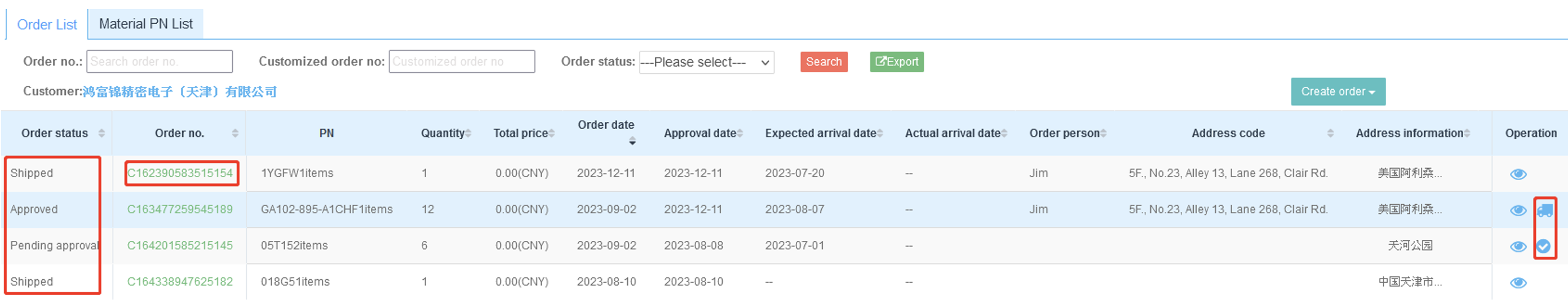Image resolution: width=1568 pixels, height=308 pixels.
Task: Select the Order List tab
Action: pyautogui.click(x=47, y=24)
